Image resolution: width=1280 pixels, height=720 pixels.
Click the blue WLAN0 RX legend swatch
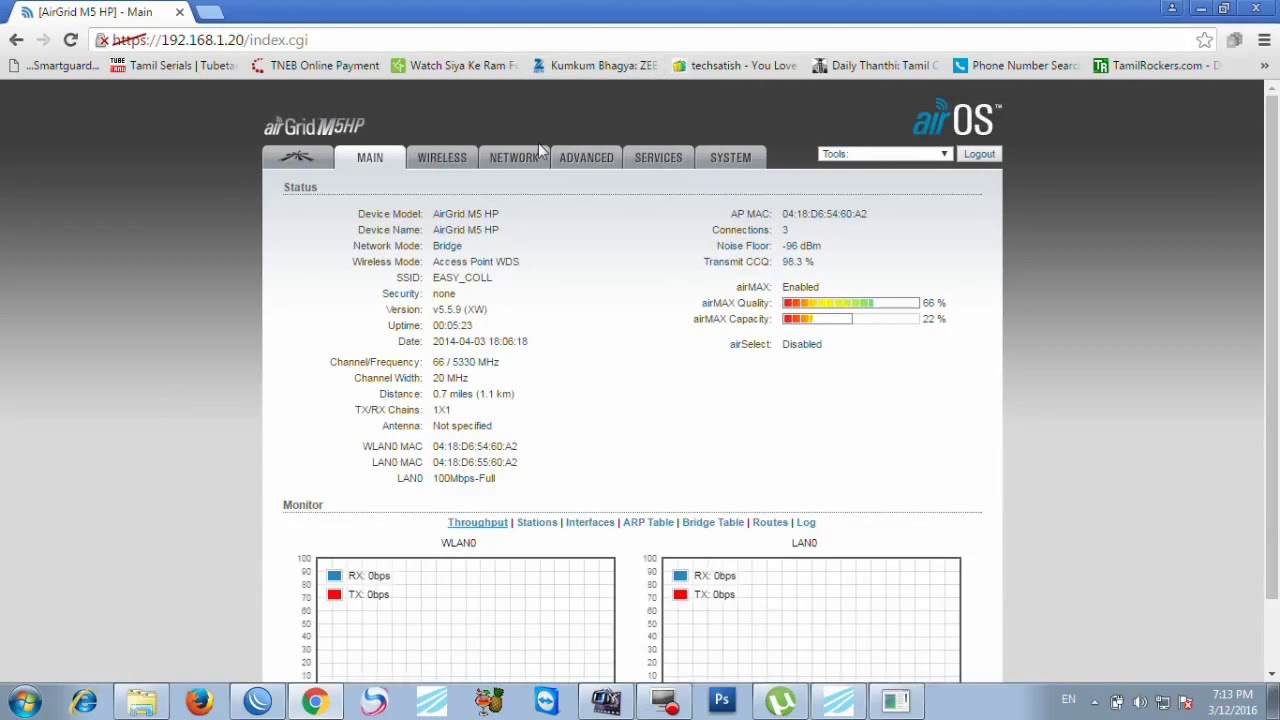334,576
